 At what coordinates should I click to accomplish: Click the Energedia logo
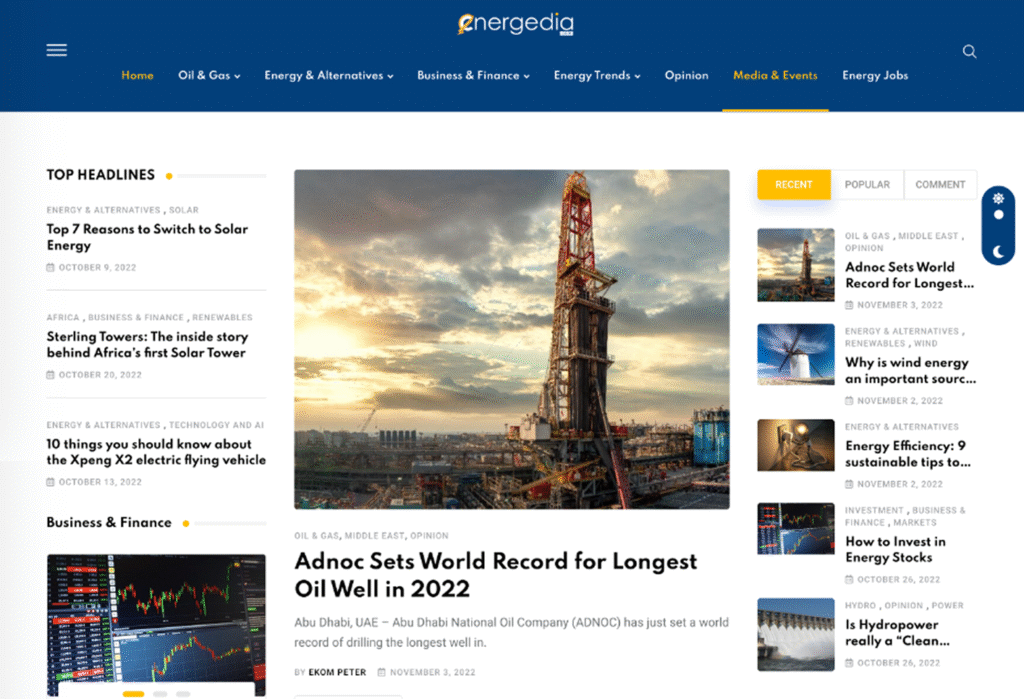(516, 24)
